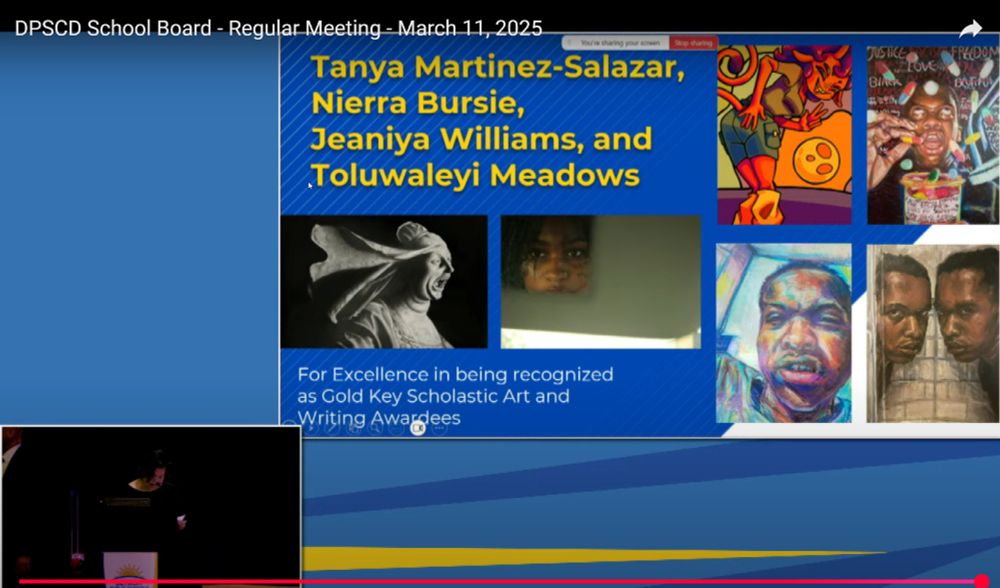Click the red Stop sharing button
This screenshot has height=588, width=1000.
[x=693, y=43]
